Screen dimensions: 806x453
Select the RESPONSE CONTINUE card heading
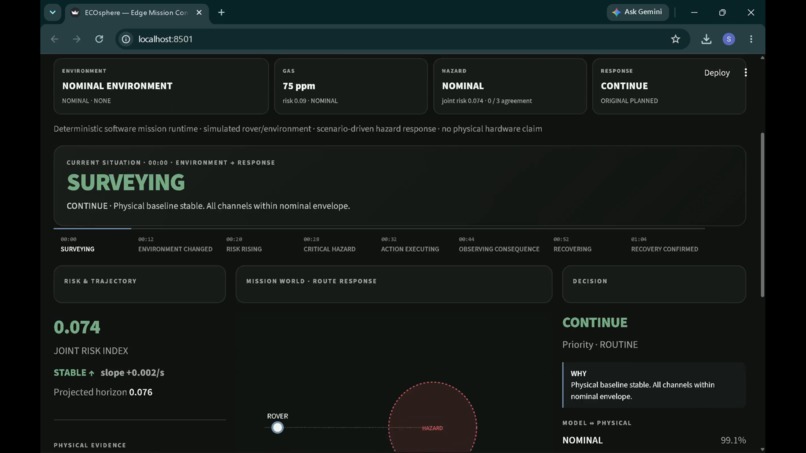point(624,86)
